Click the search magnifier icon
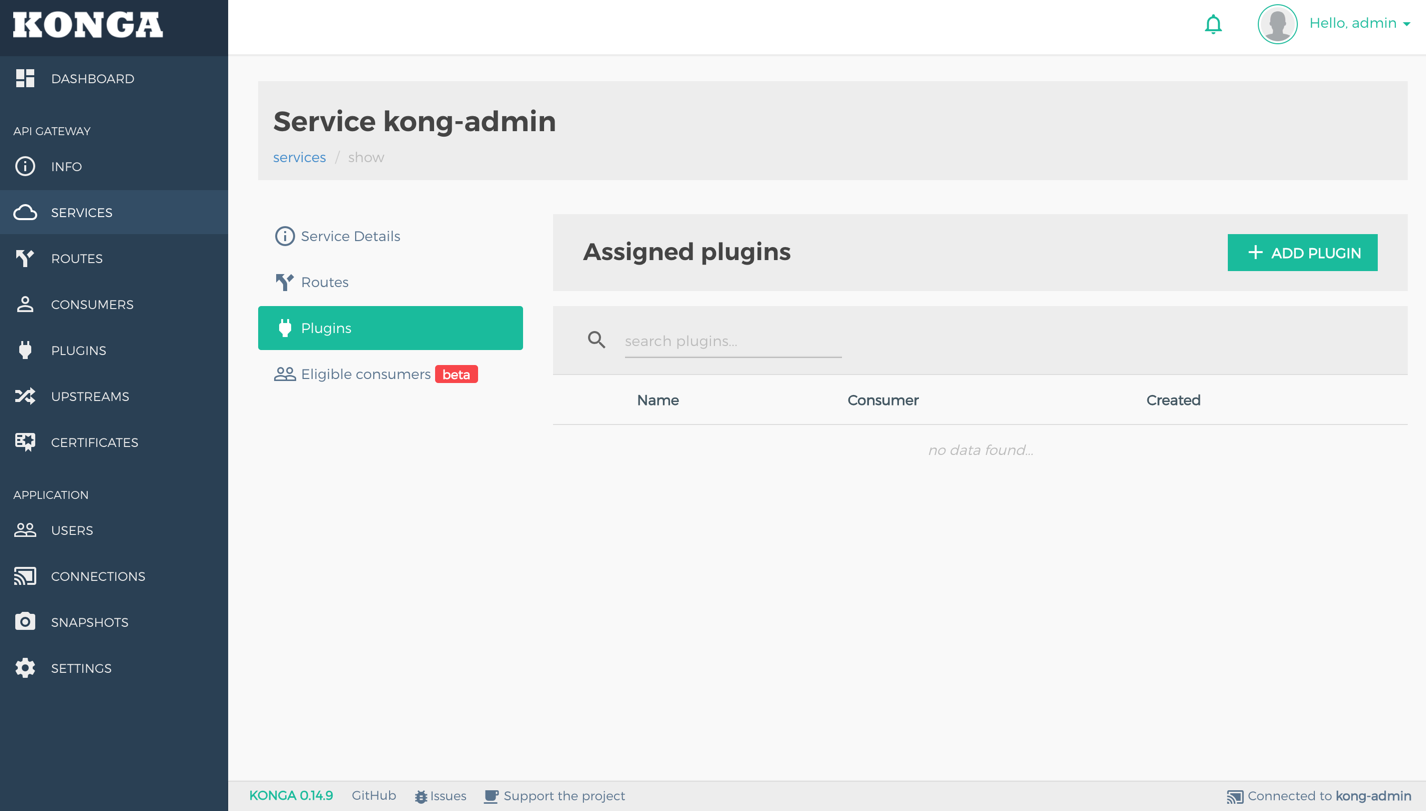The height and width of the screenshot is (811, 1426). [596, 340]
